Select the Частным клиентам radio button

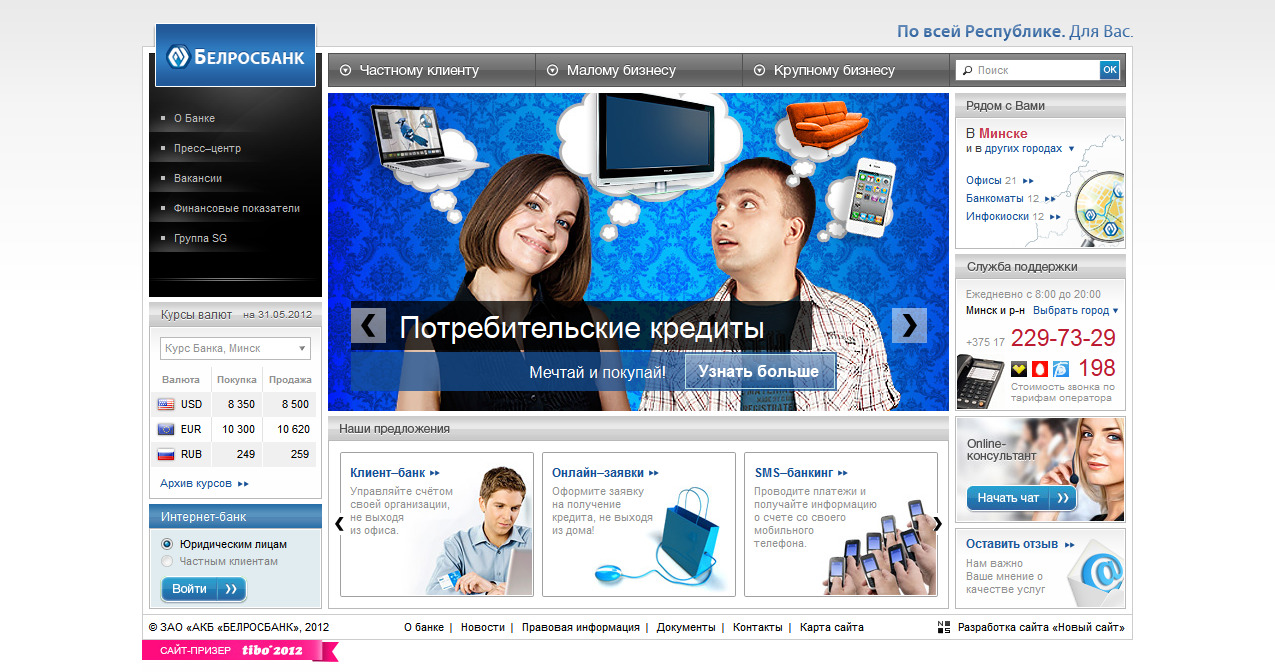tap(167, 561)
